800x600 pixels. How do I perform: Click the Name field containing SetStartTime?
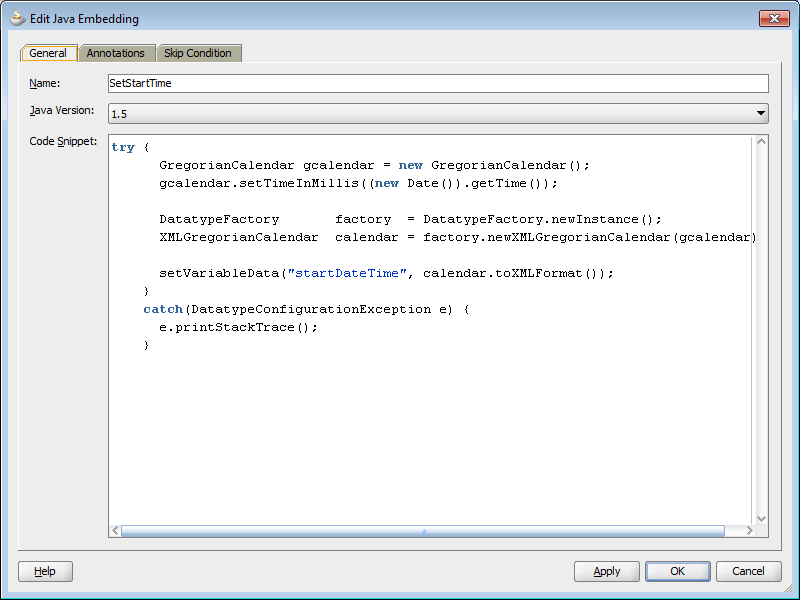coord(438,83)
